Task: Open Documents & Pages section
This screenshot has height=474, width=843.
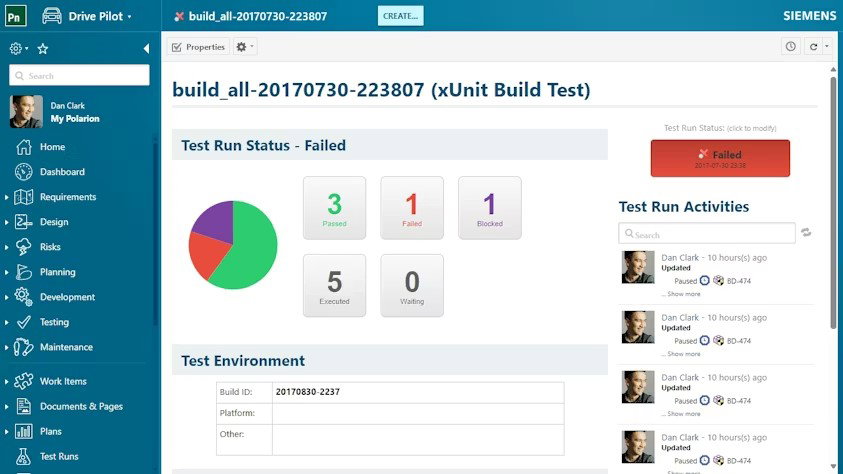Action: click(x=81, y=406)
